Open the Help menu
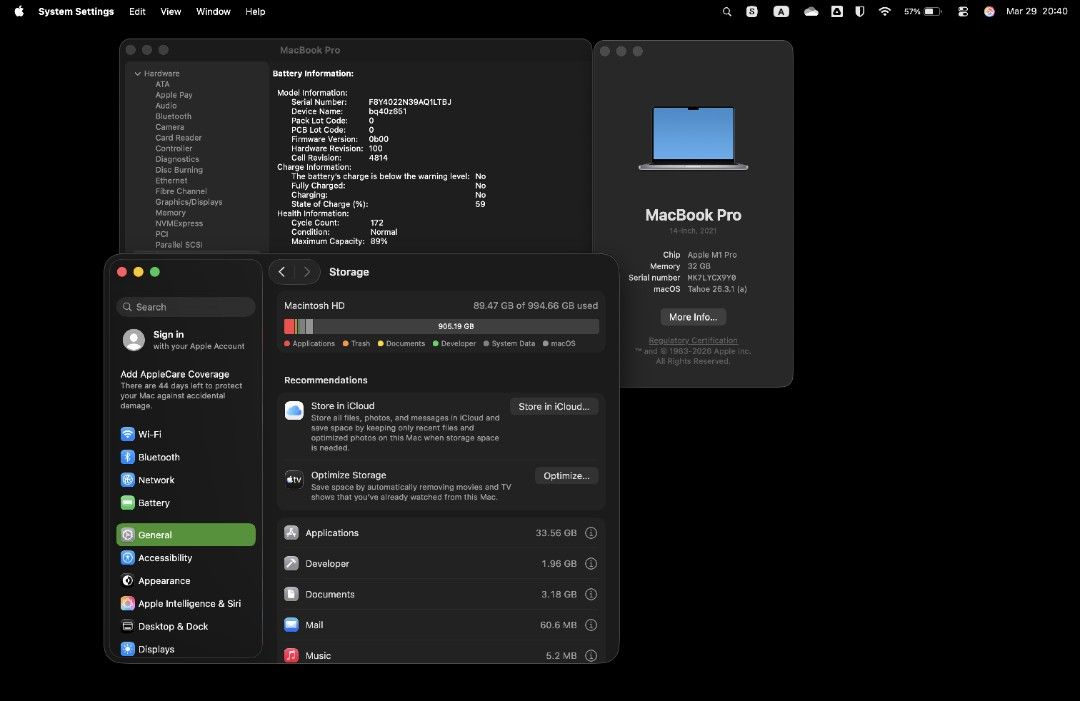The width and height of the screenshot is (1080, 701). point(255,12)
